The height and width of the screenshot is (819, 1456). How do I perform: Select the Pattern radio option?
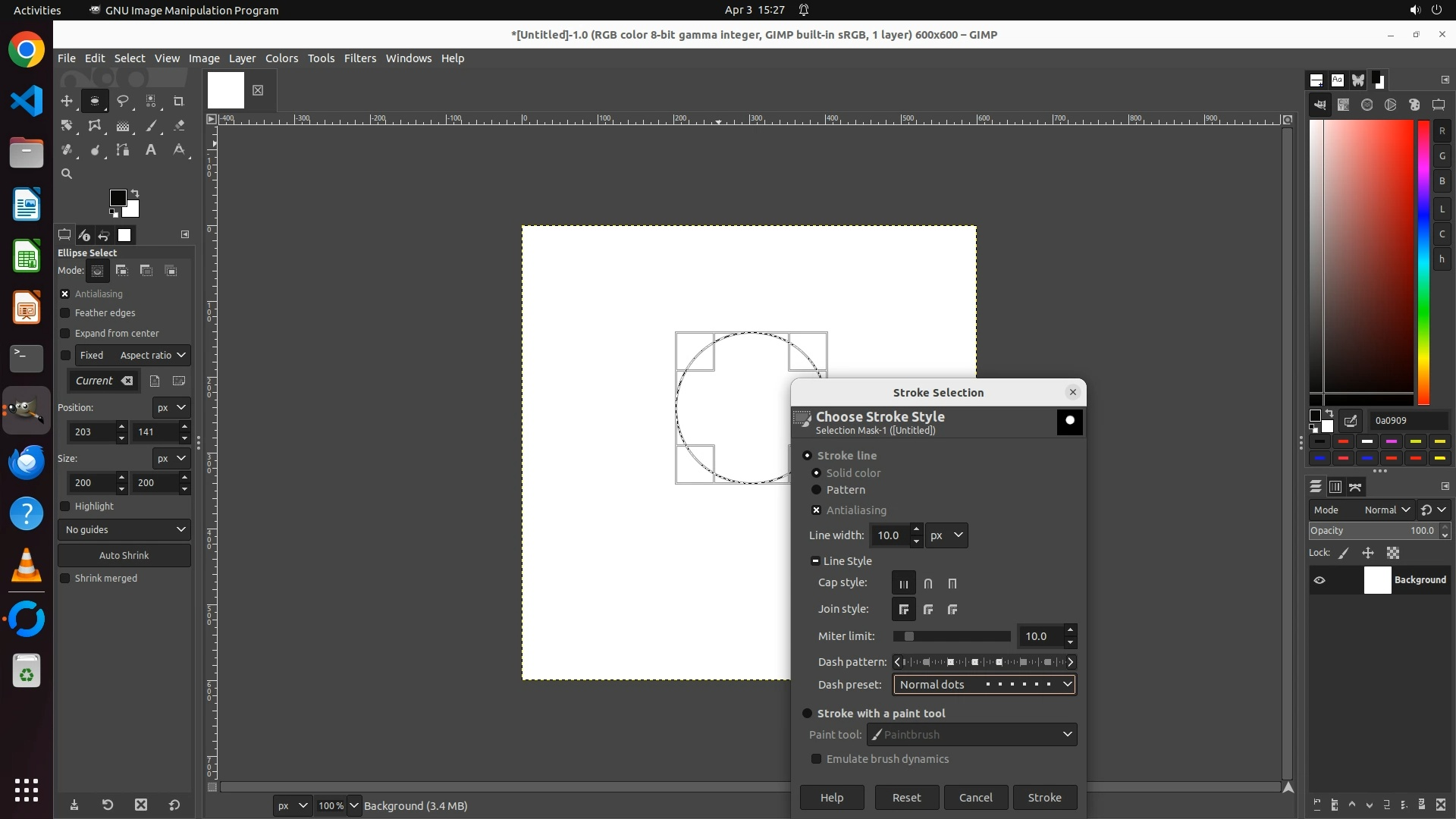tap(817, 490)
